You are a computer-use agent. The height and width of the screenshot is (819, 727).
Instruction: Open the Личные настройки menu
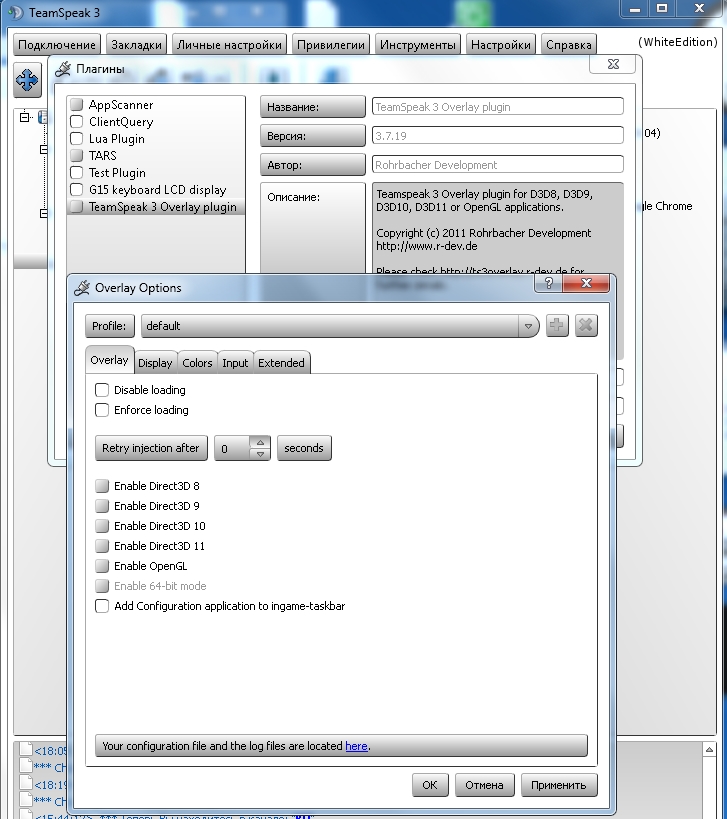pyautogui.click(x=229, y=45)
